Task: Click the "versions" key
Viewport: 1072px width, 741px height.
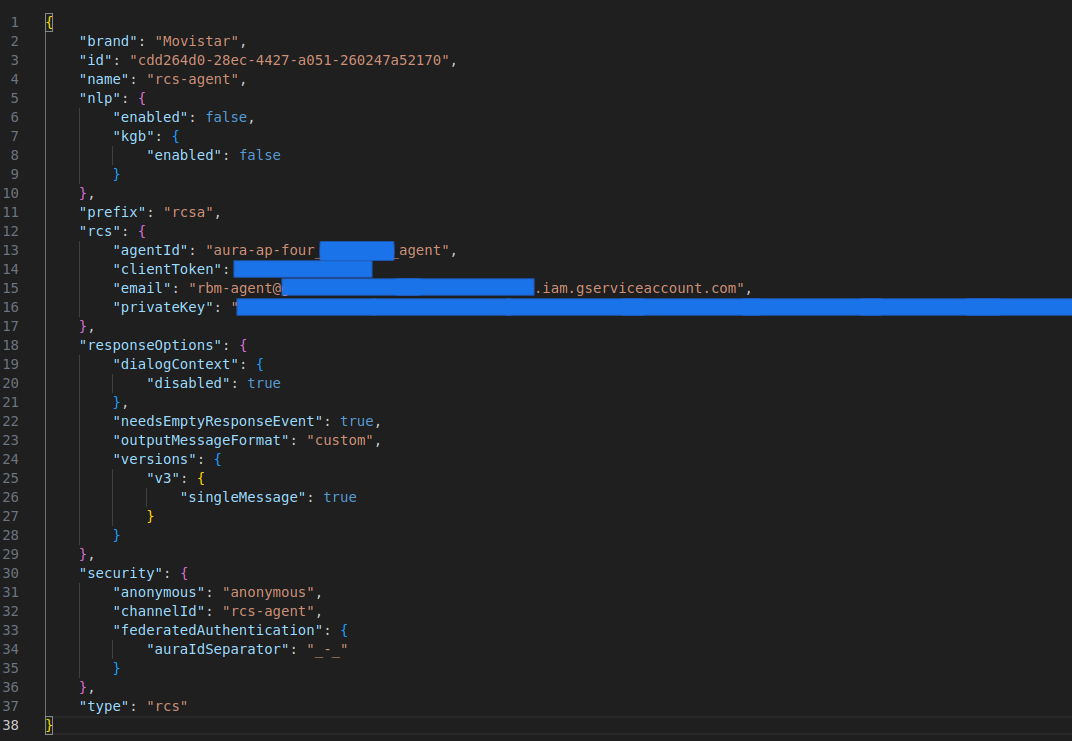Action: (x=155, y=459)
